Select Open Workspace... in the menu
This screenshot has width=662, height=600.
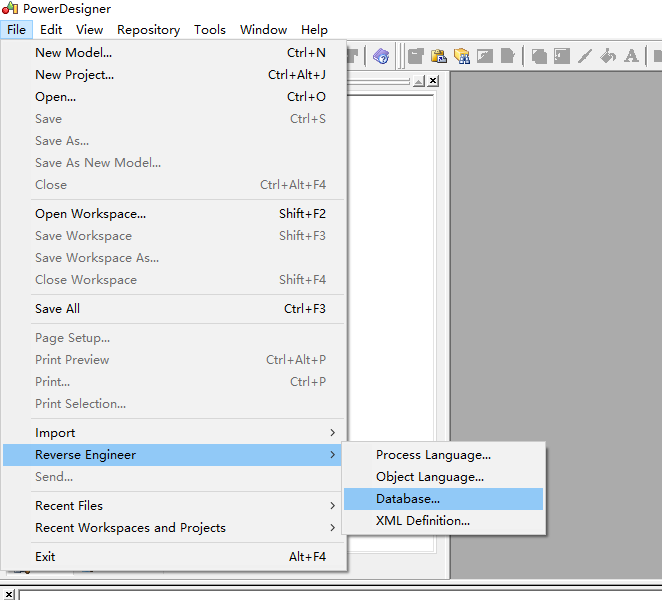click(x=174, y=214)
